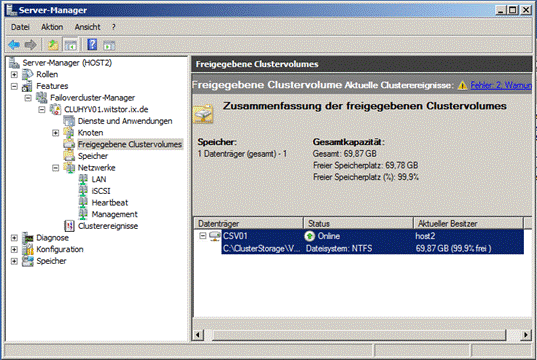Click the horizontal scrollbar left arrow

pos(198,334)
